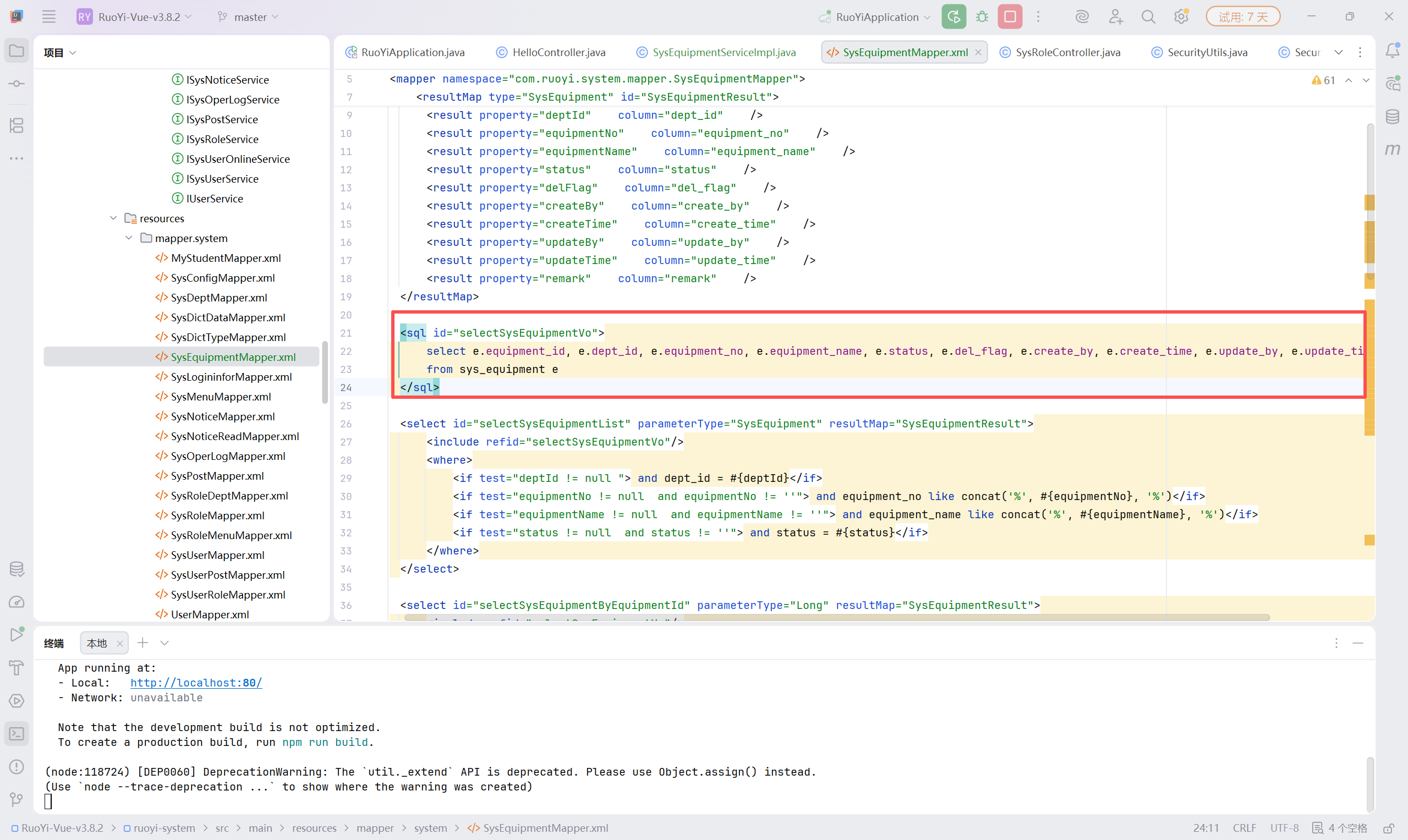Open more run actions menu
Viewport: 1408px width, 840px height.
(1038, 17)
